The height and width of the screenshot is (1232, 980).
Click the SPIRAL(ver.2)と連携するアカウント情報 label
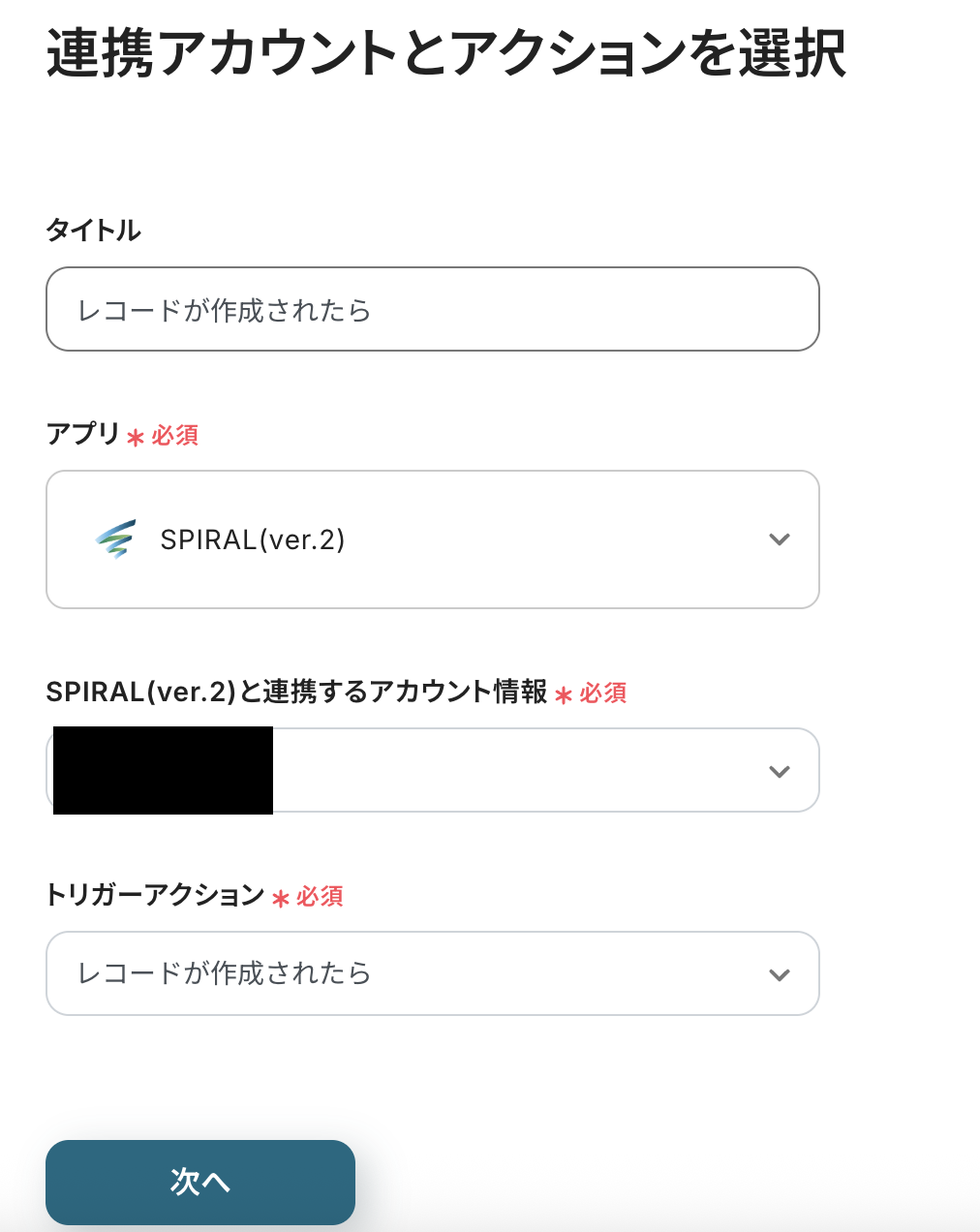coord(296,692)
